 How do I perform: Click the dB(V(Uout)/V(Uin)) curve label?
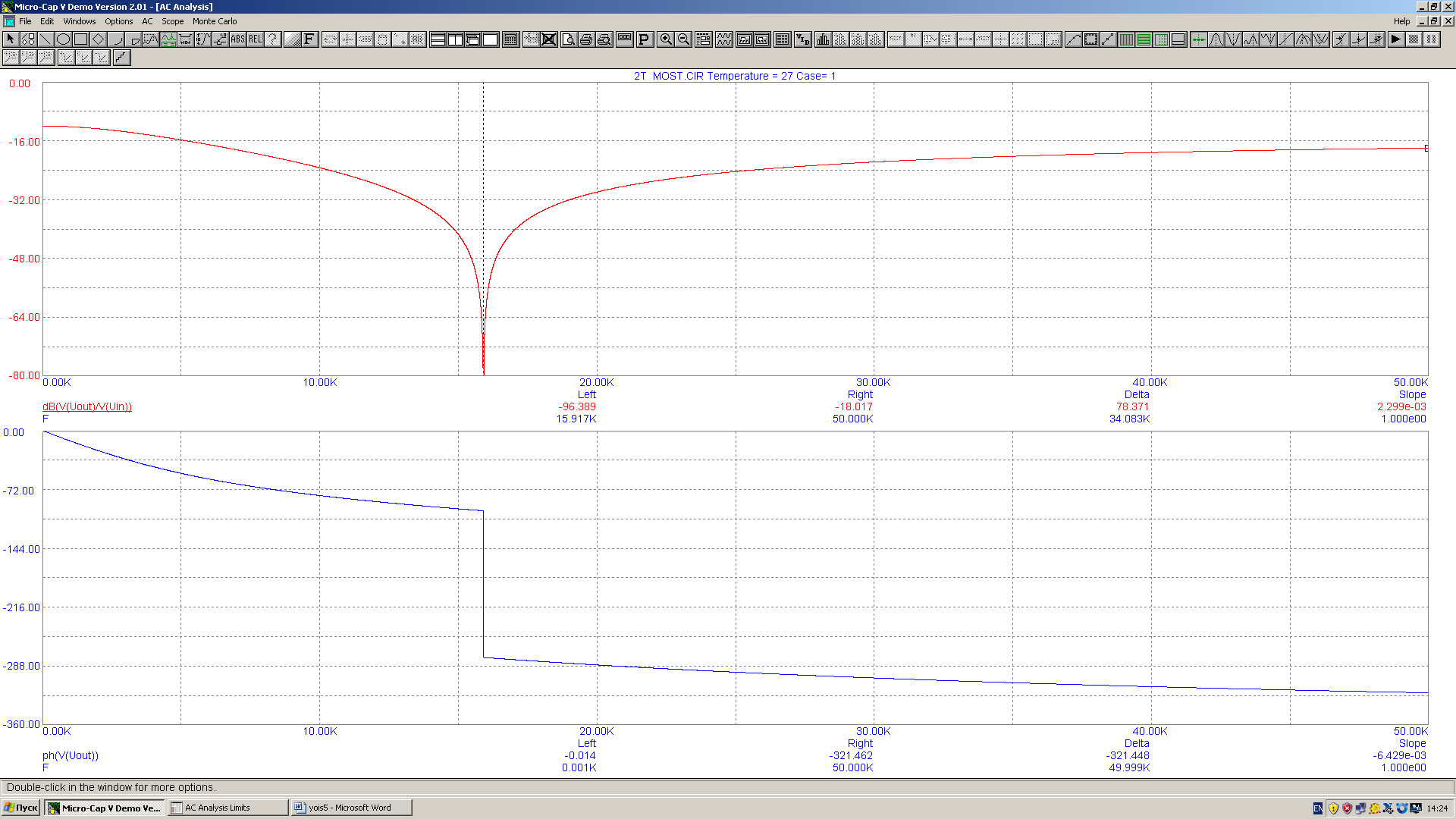(87, 407)
